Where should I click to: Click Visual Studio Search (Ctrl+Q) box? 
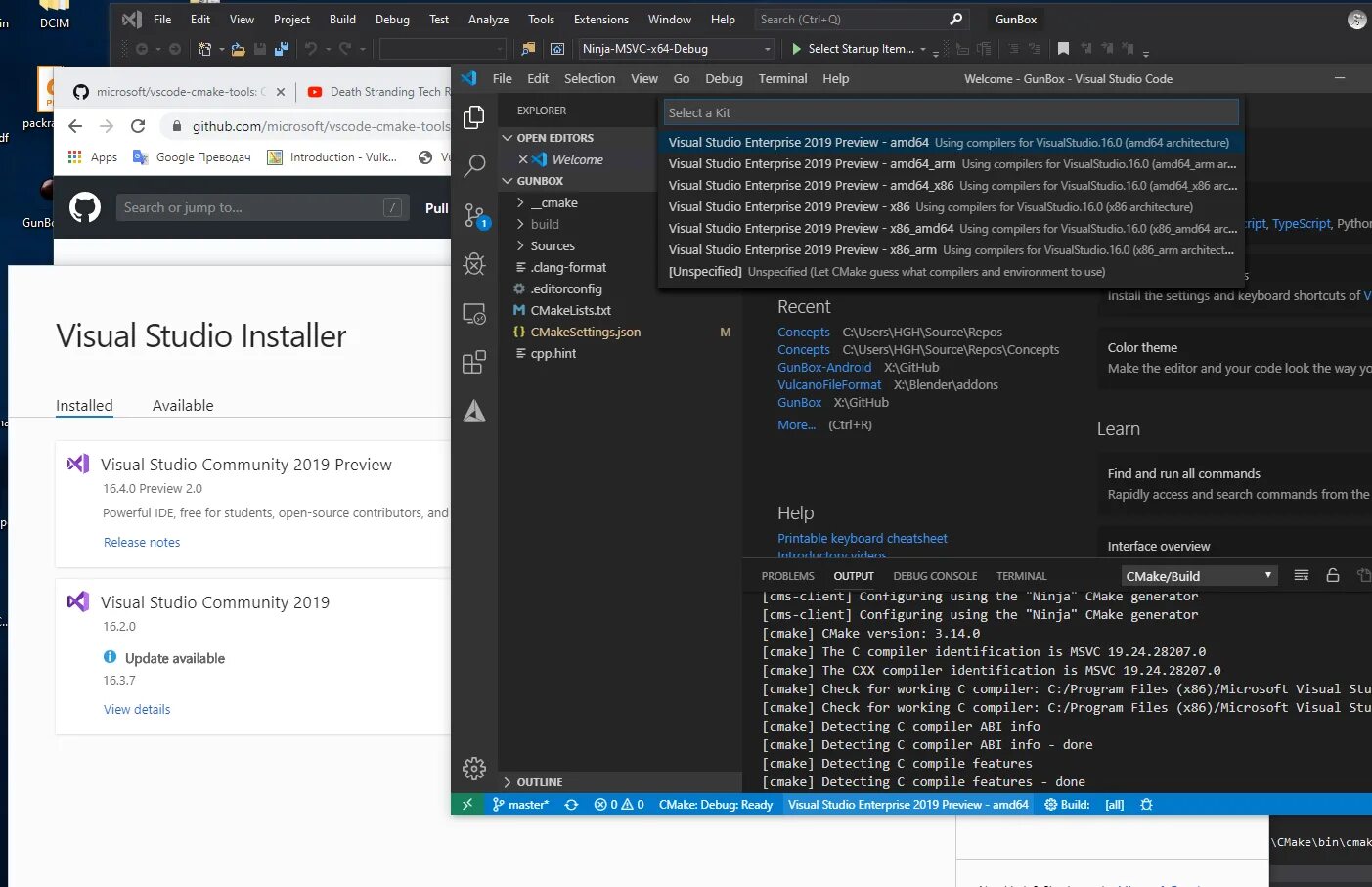click(861, 20)
